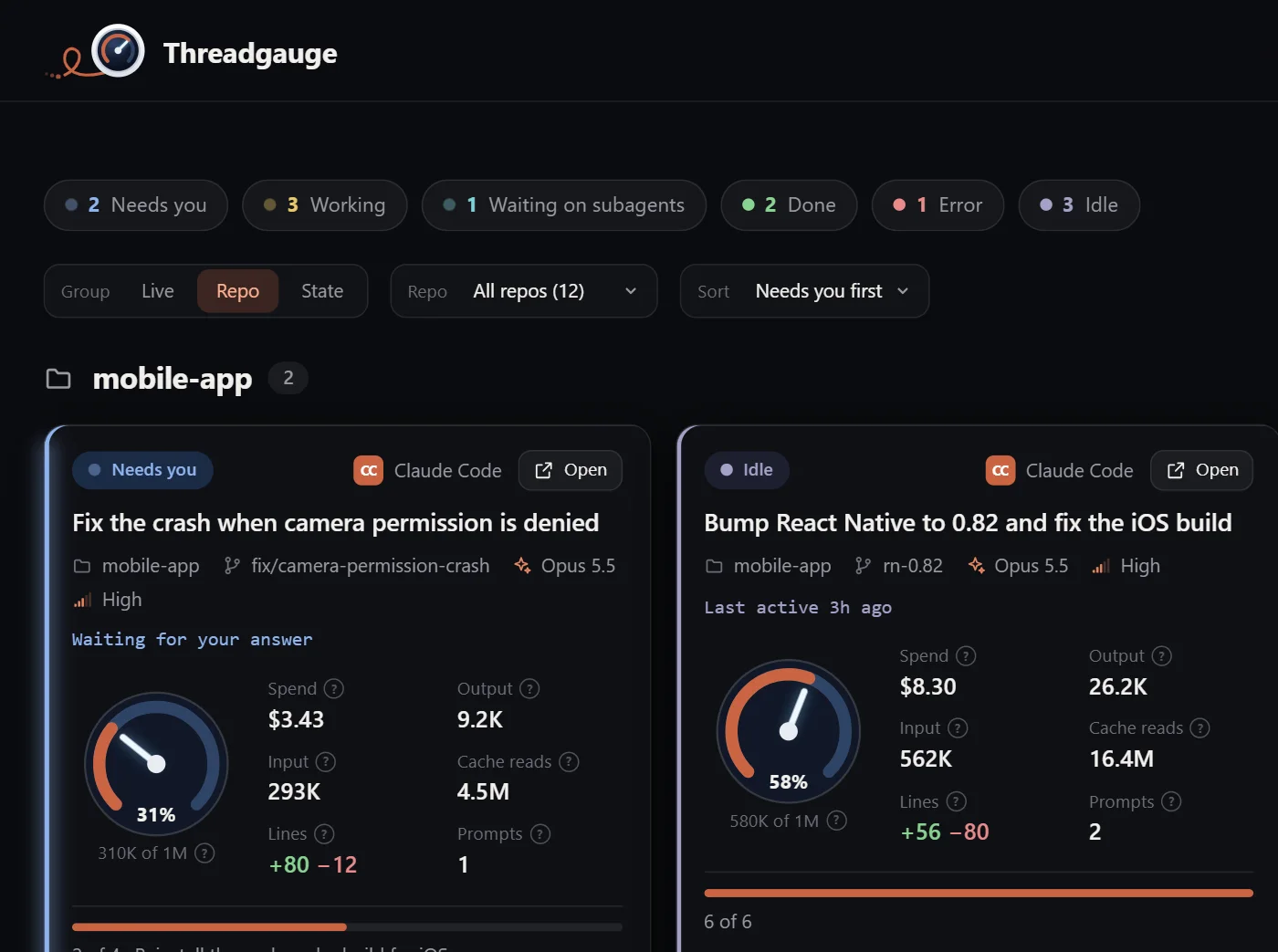Click help icon beside 580K of 1M
The height and width of the screenshot is (952, 1278).
[836, 821]
